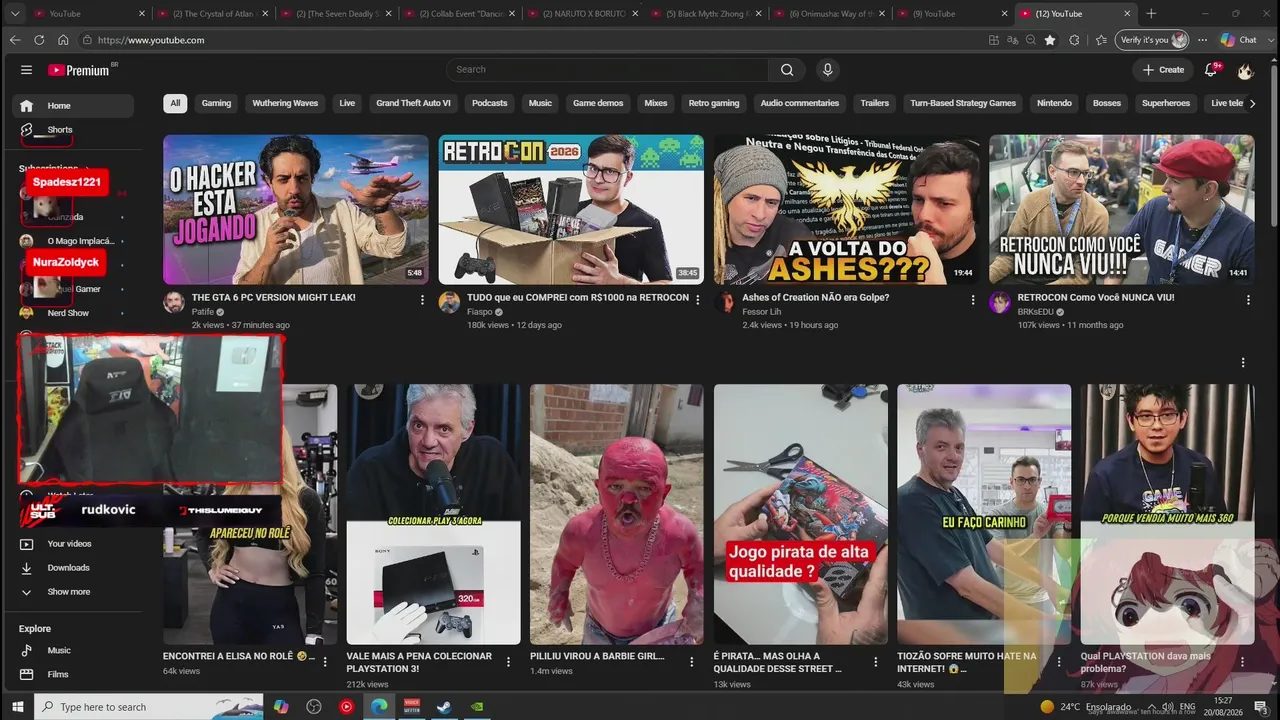
Task: Open options for RETROCON Como Você video
Action: click(1248, 299)
